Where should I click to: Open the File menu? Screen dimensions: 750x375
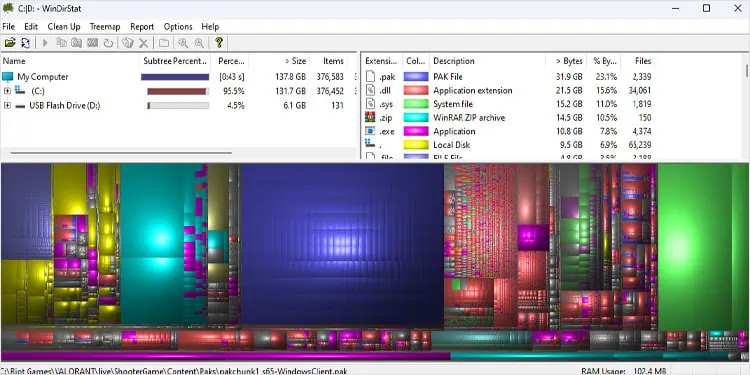[9, 27]
